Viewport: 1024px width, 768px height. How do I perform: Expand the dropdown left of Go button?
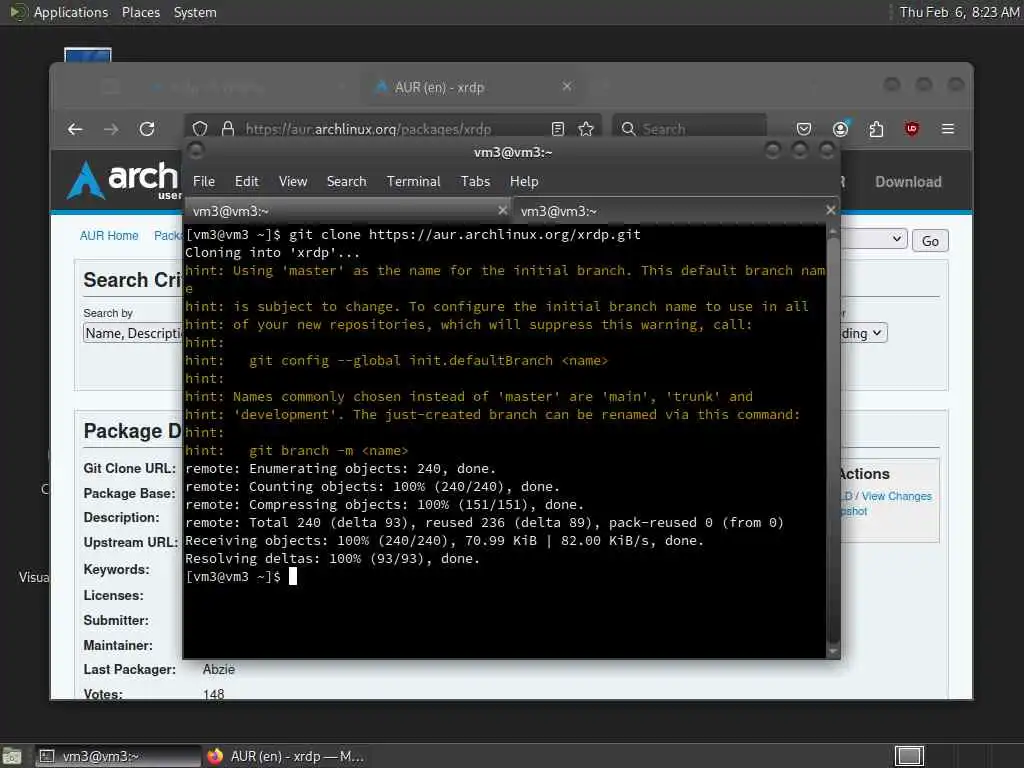[x=873, y=240]
